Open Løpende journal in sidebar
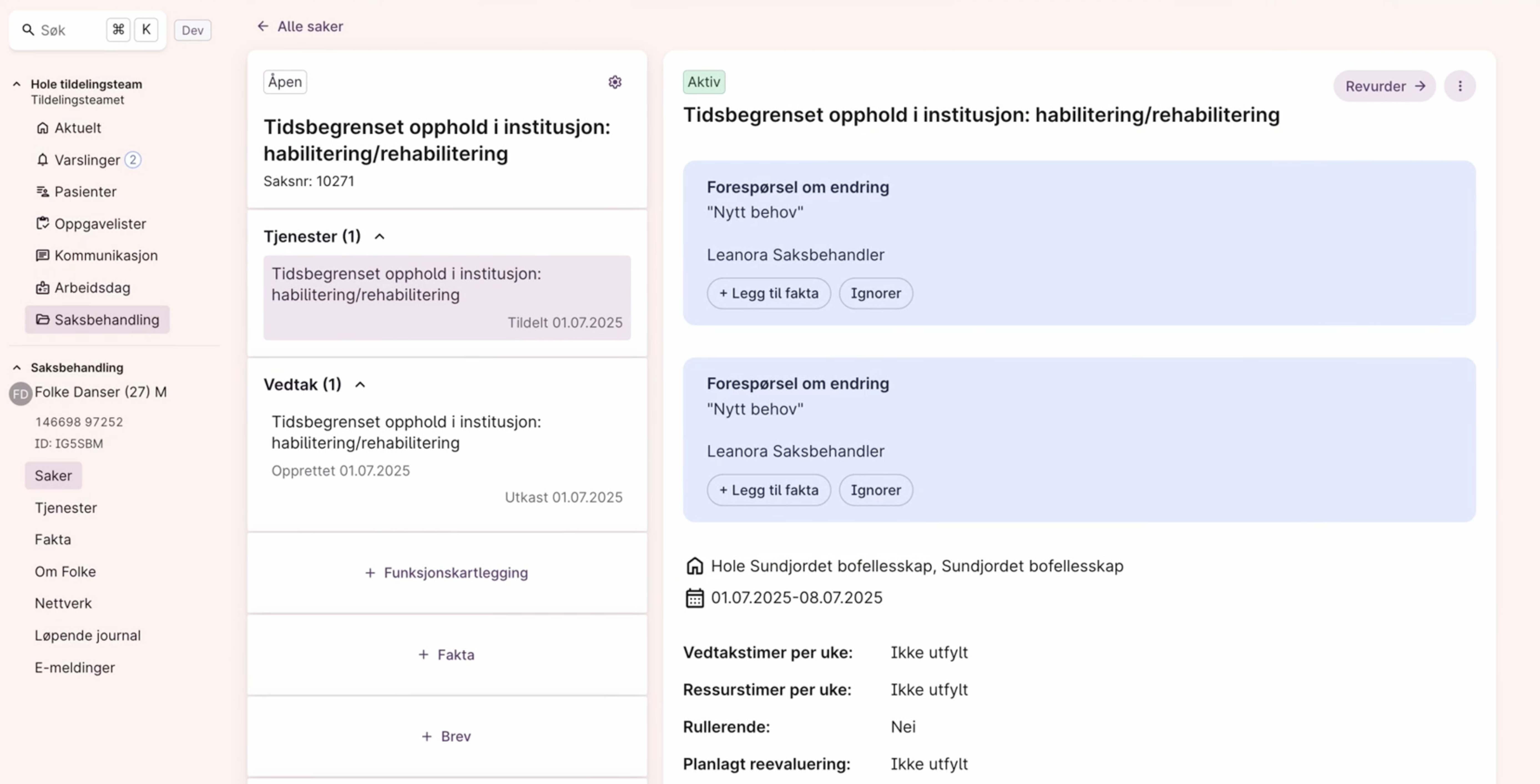Viewport: 1540px width, 784px height. tap(87, 635)
